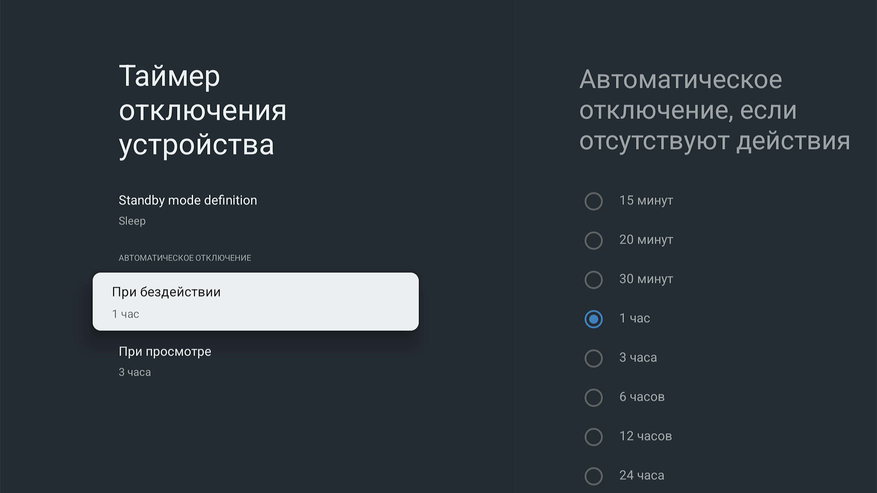Click the Автоматическое отключение, если отсутствуют действия heading
Screen dimensions: 877x493
(714, 110)
